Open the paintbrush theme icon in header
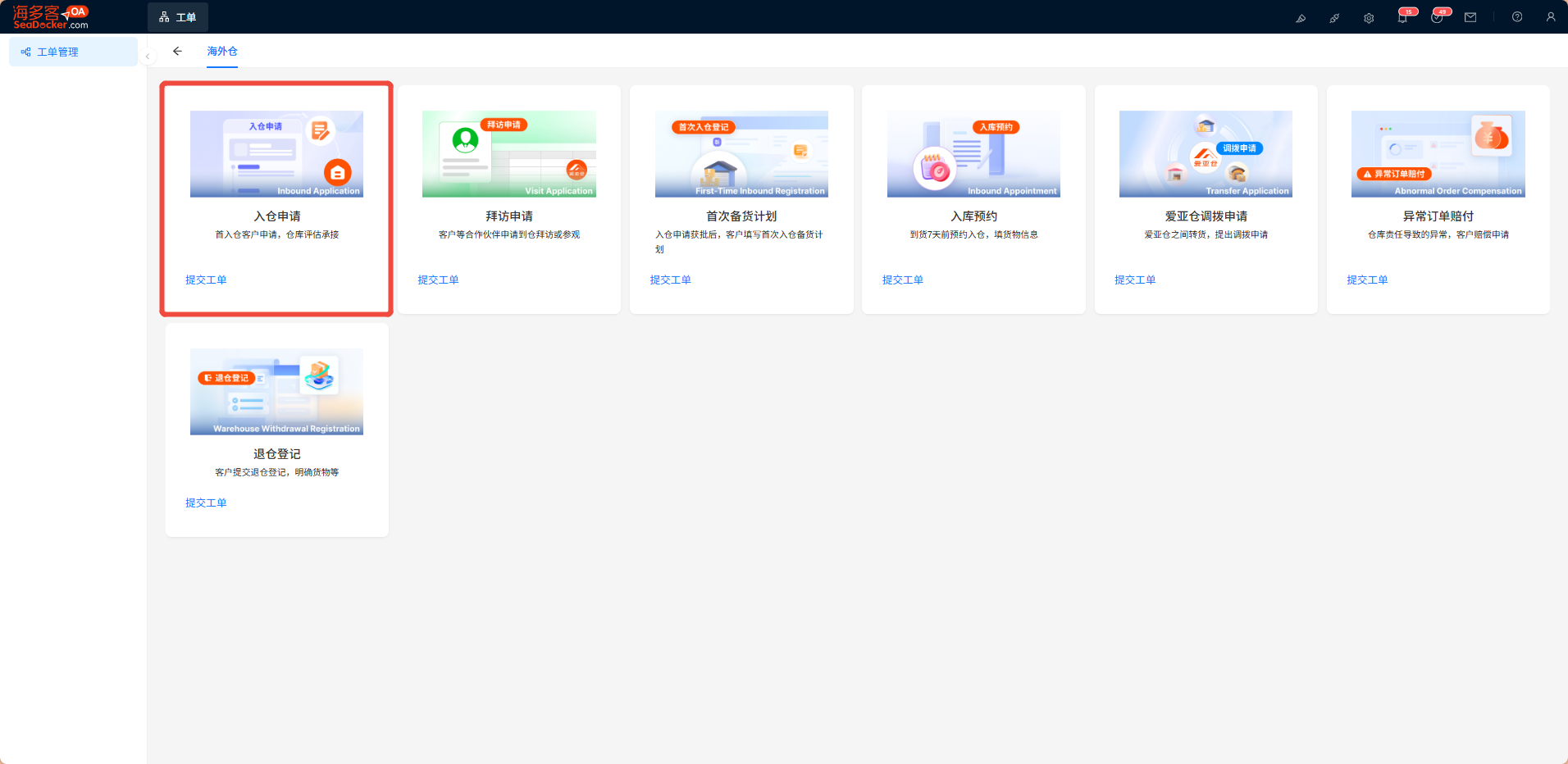1568x764 pixels. click(1301, 17)
